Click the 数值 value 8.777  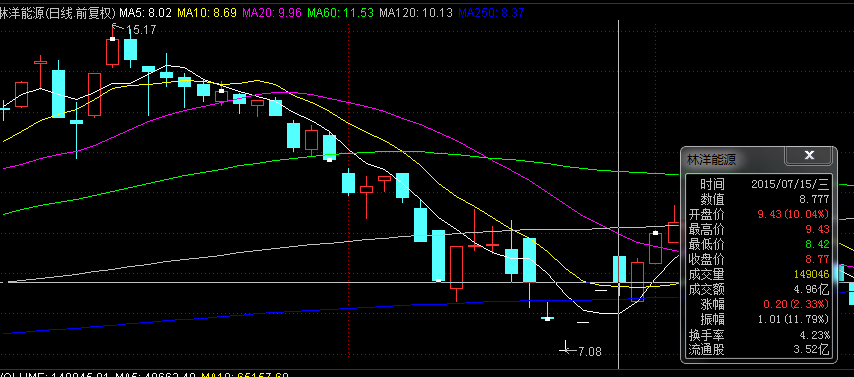814,199
